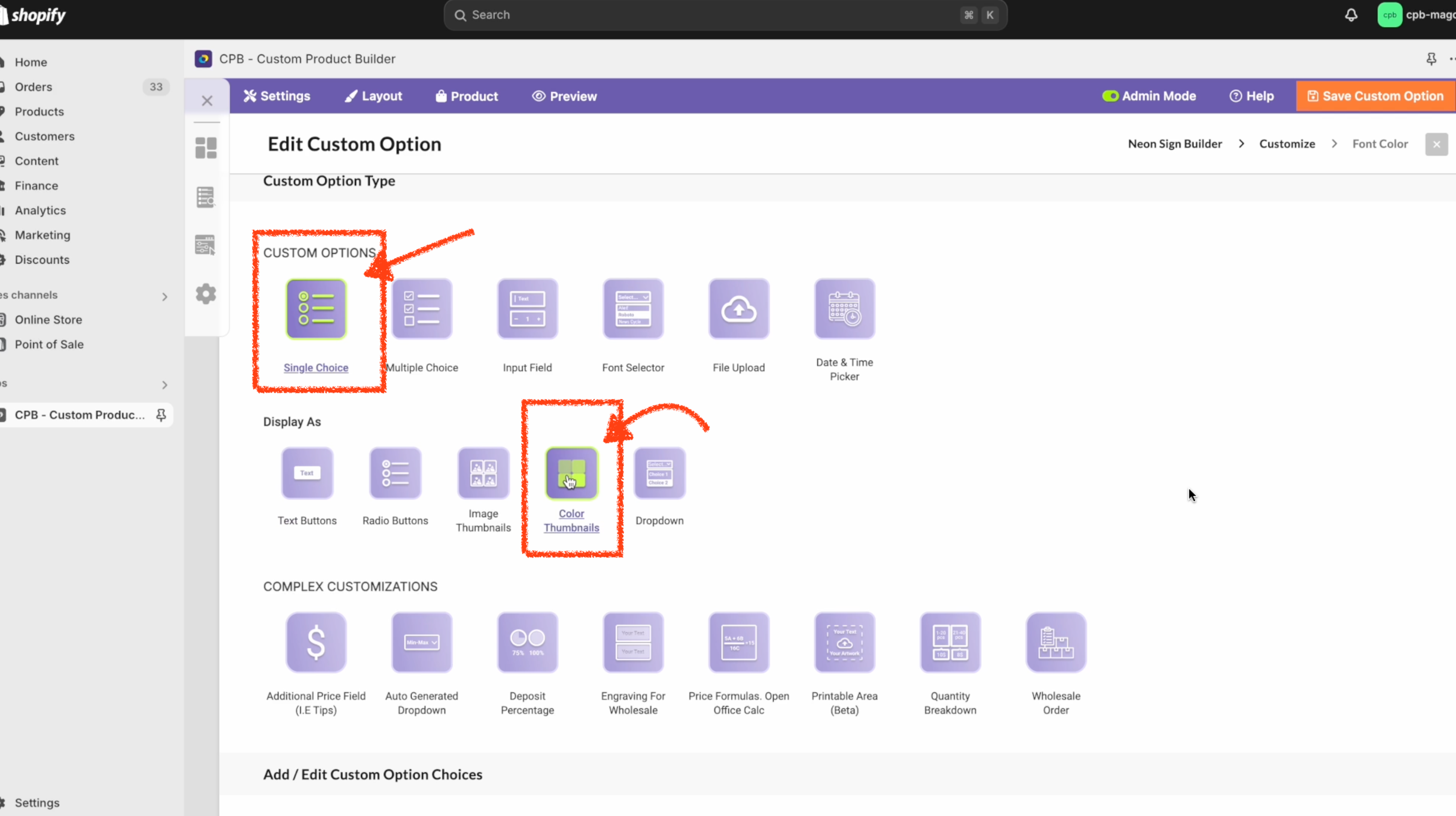1456x816 pixels.
Task: Open Shopify notifications bell
Action: [1351, 15]
